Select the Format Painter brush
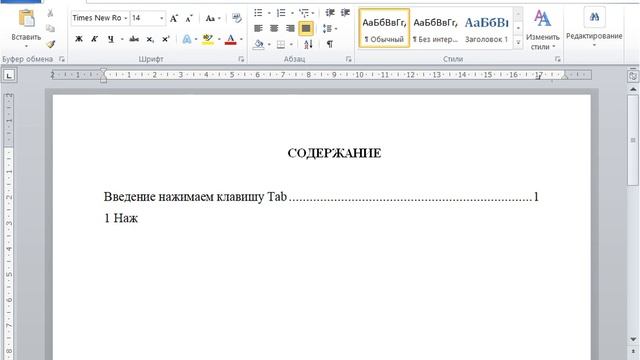 [51, 44]
